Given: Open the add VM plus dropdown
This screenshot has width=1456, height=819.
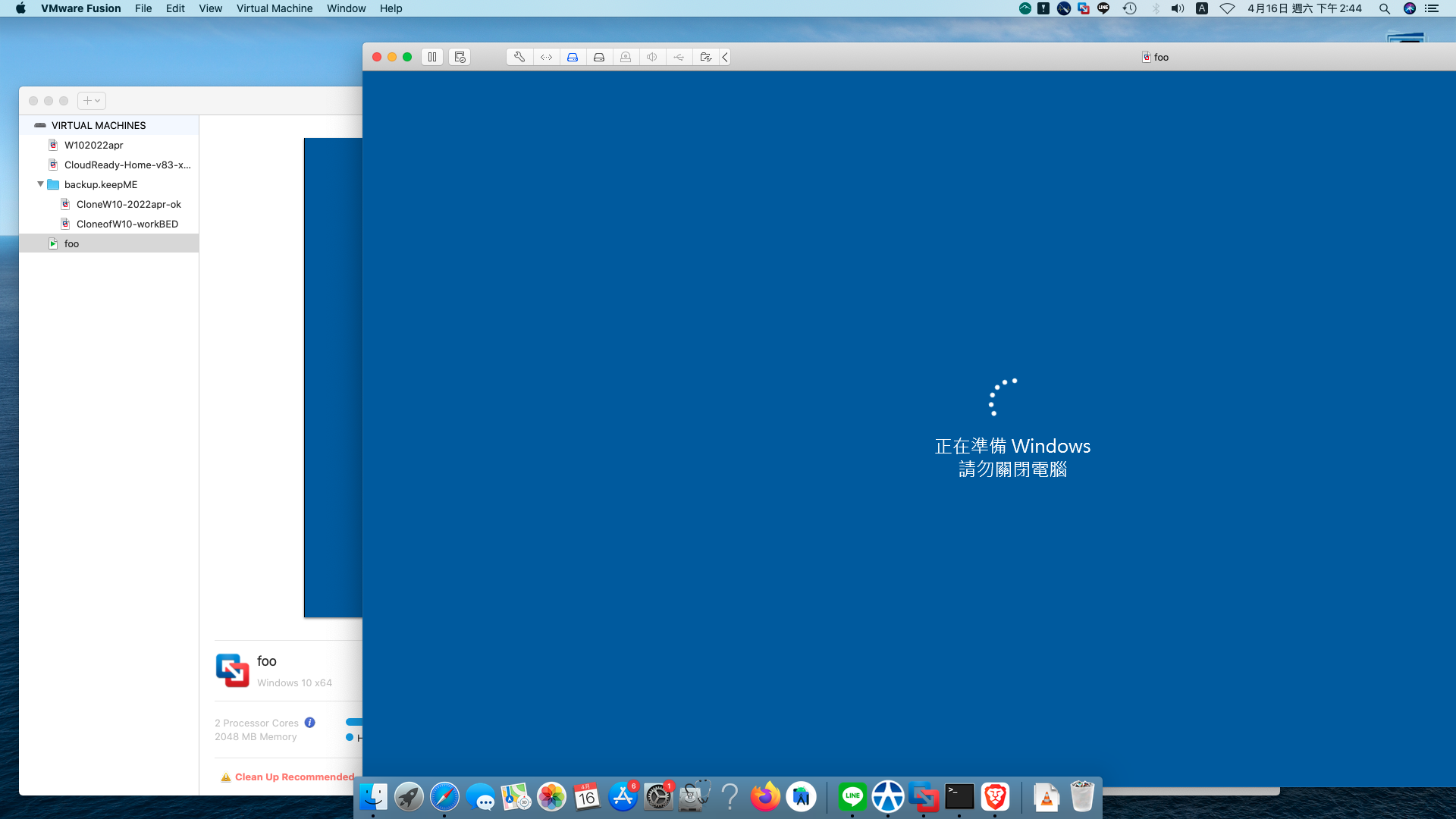Looking at the screenshot, I should [92, 101].
